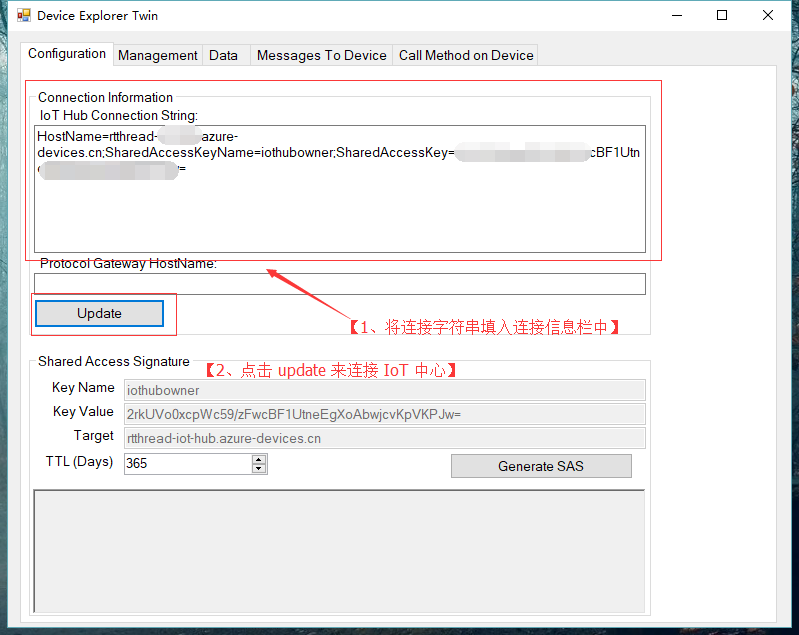The width and height of the screenshot is (799, 635).
Task: Go to Messages To Device tab
Action: 321,56
